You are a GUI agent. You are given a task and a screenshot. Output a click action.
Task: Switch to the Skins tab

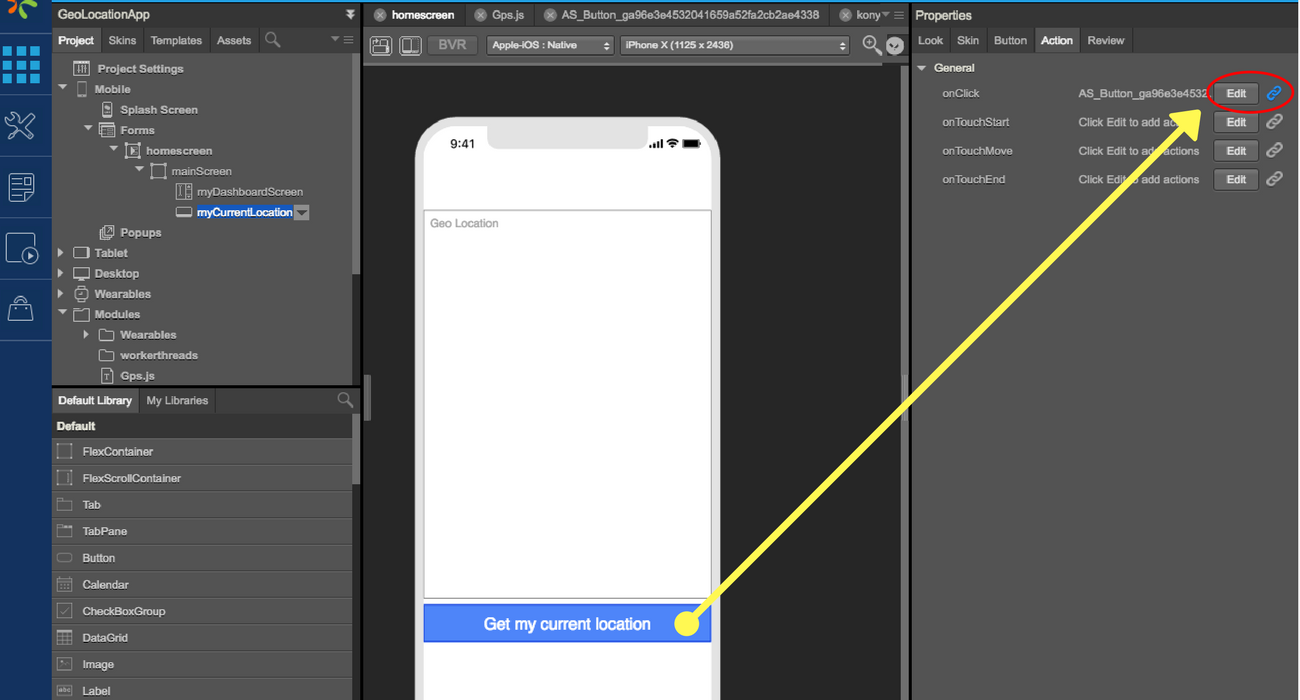click(122, 40)
